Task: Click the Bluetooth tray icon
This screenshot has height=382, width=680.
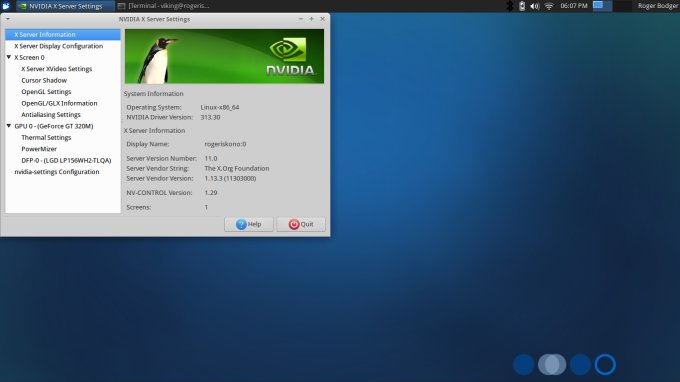Action: (x=510, y=6)
